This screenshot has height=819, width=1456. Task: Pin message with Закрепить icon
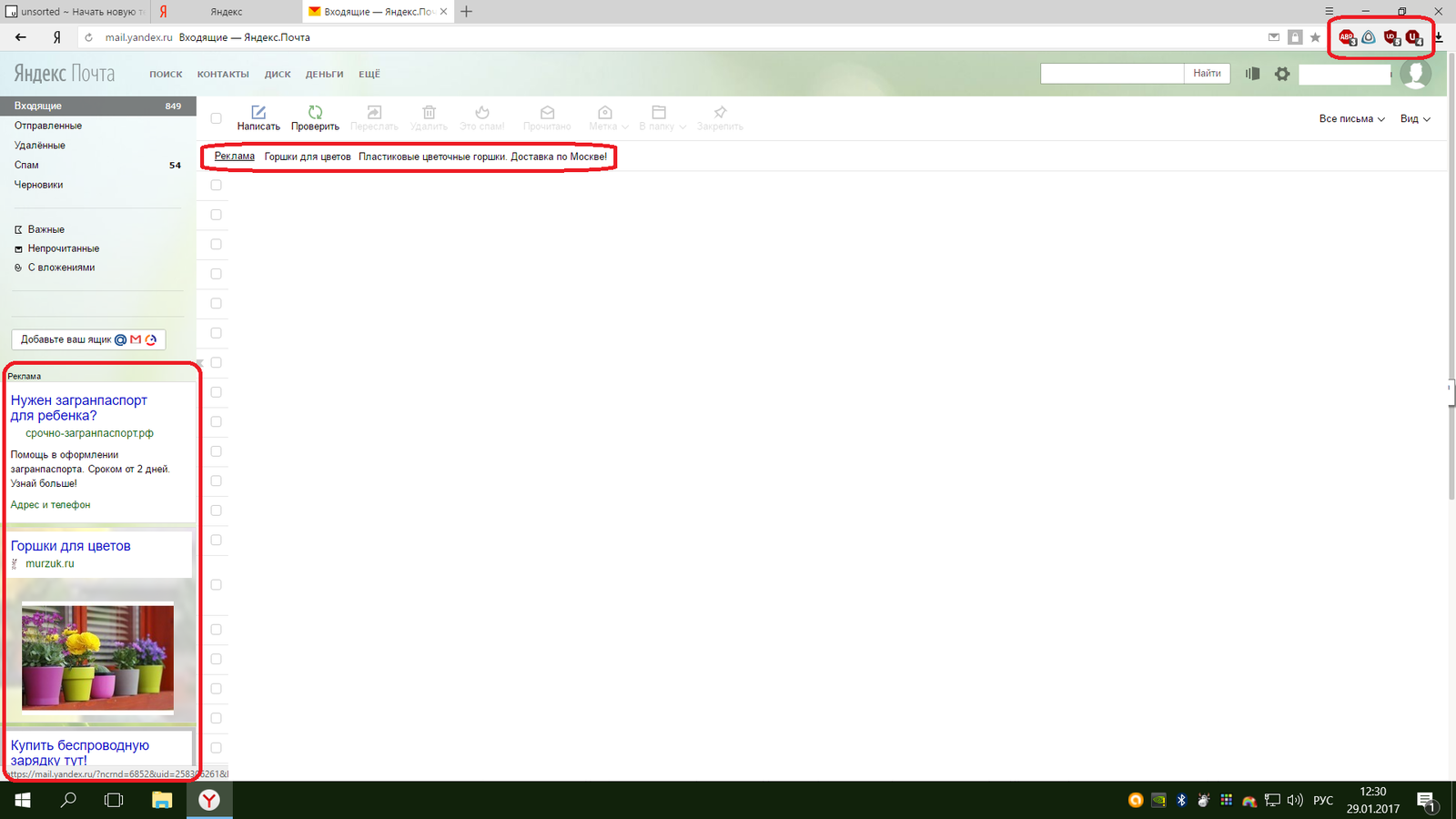720,112
